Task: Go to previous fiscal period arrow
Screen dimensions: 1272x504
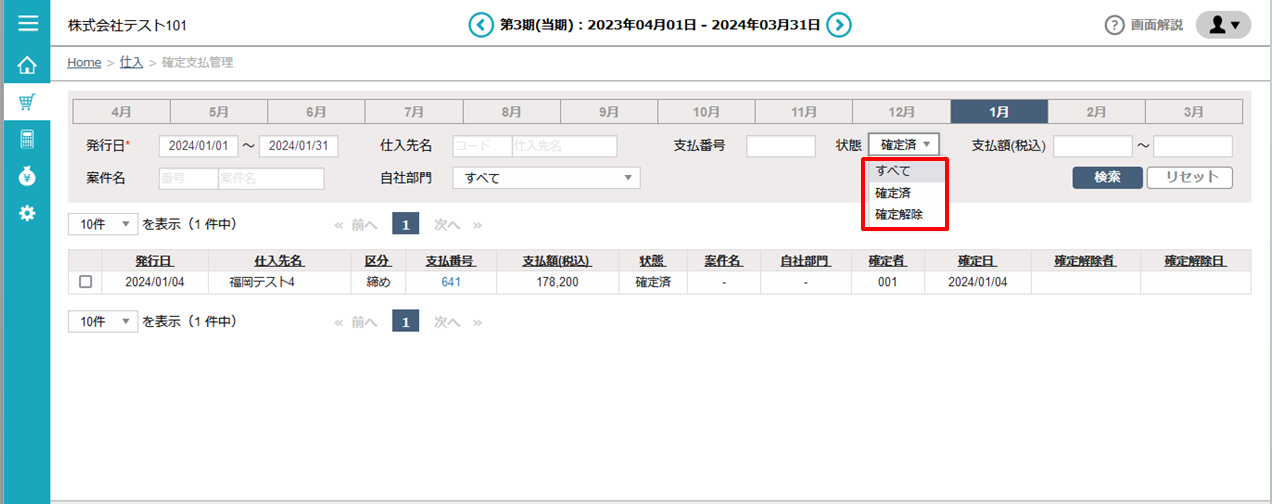Action: tap(481, 24)
